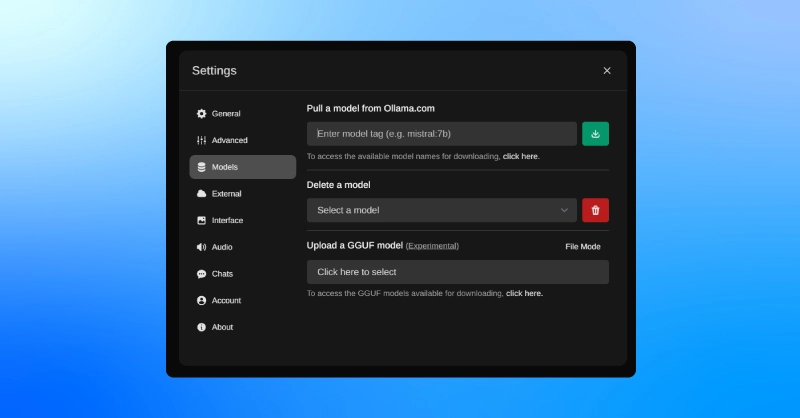Click the green download model button
The image size is (800, 418).
tap(595, 134)
